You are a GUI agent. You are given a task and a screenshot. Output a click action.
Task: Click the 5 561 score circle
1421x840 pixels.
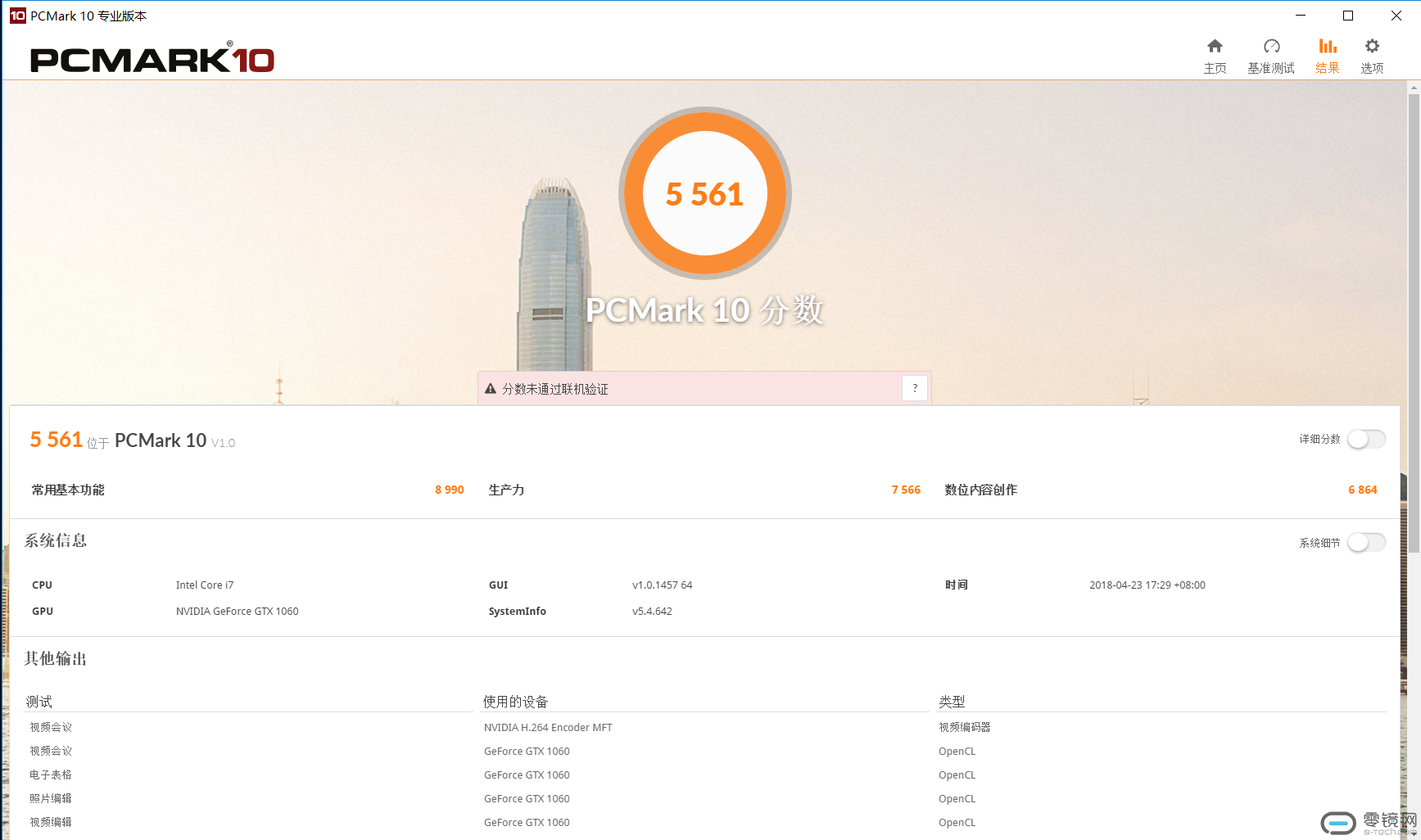click(705, 193)
